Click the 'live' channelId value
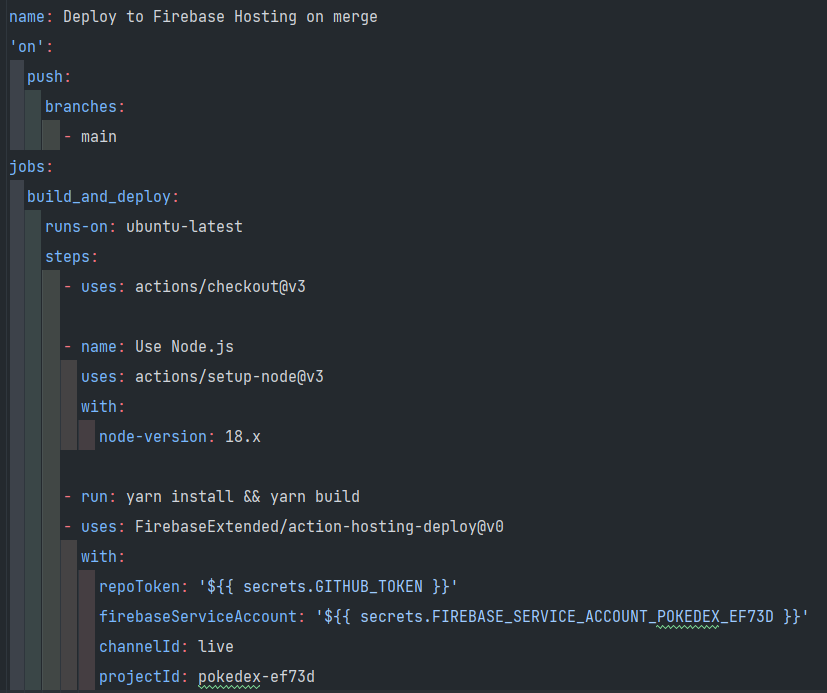 [216, 647]
